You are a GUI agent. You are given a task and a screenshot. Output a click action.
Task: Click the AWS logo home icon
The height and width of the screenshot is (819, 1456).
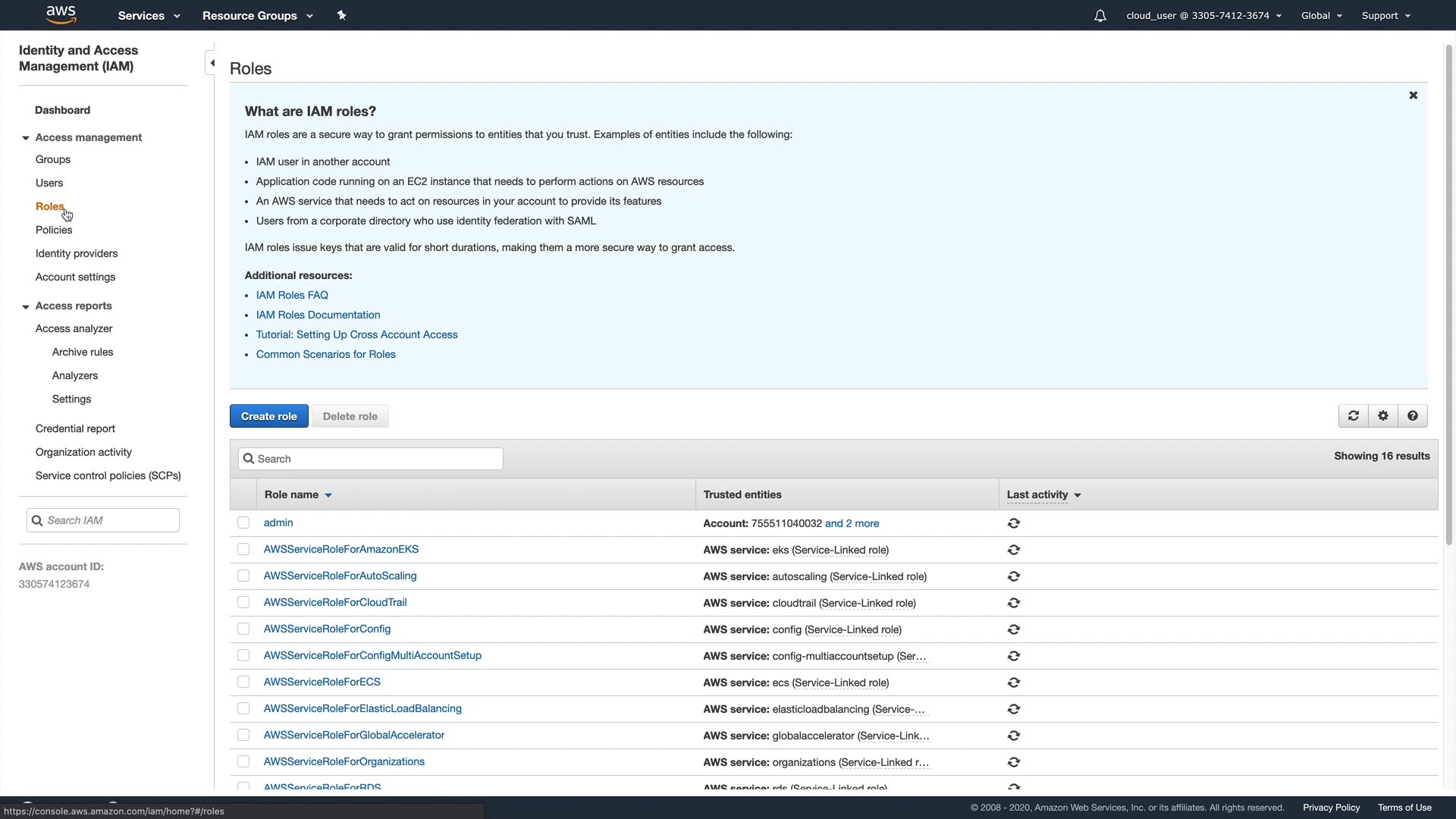(x=61, y=14)
